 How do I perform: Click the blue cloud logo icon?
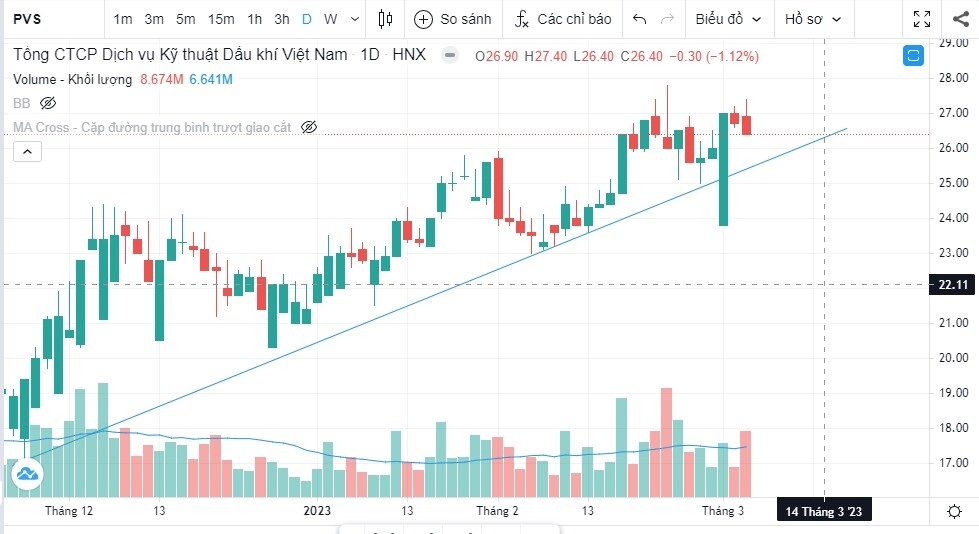(x=25, y=476)
